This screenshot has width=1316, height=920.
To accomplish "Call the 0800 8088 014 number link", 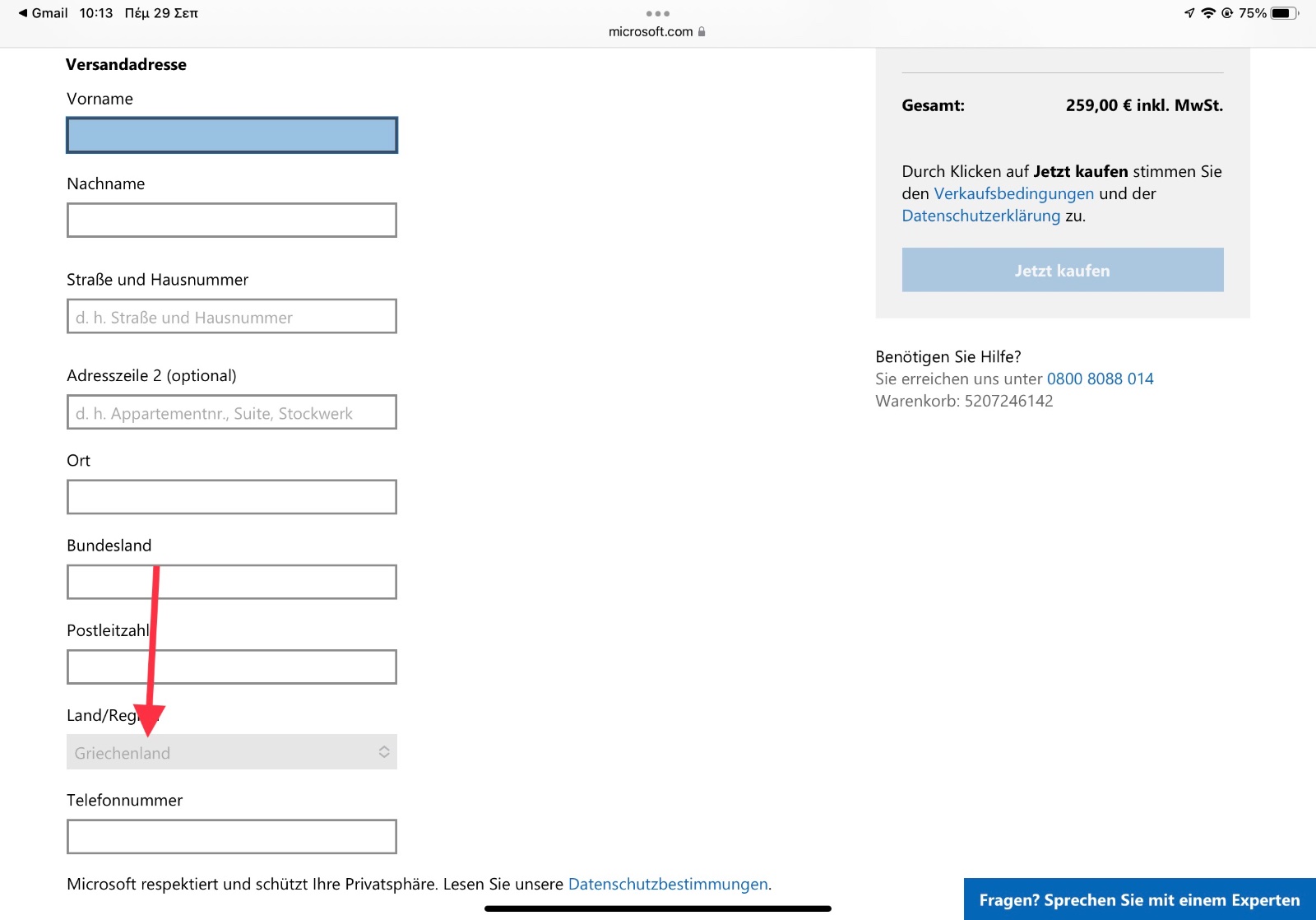I will click(x=1101, y=379).
